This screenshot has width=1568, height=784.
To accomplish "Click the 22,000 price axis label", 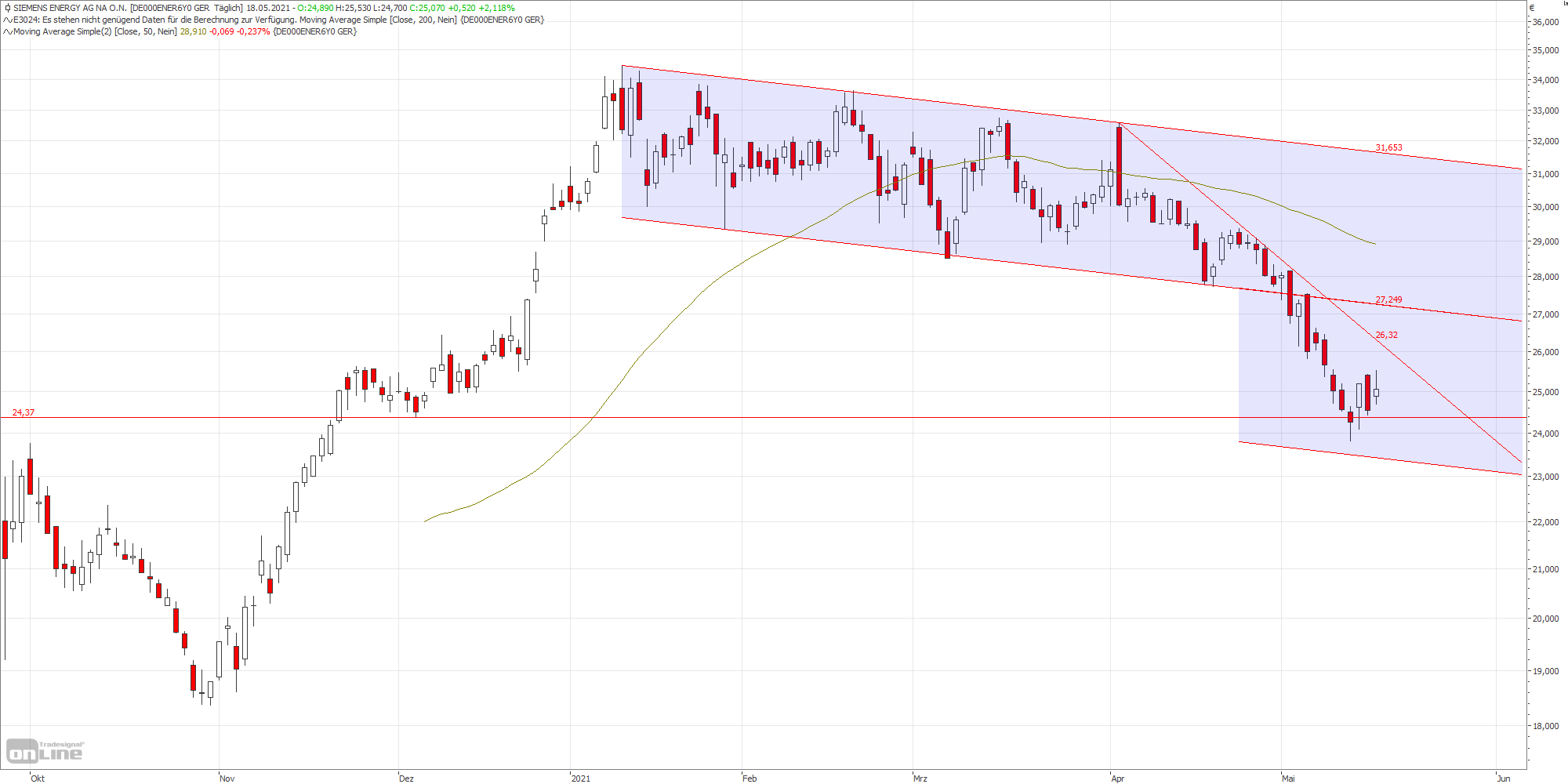I will [x=1545, y=522].
